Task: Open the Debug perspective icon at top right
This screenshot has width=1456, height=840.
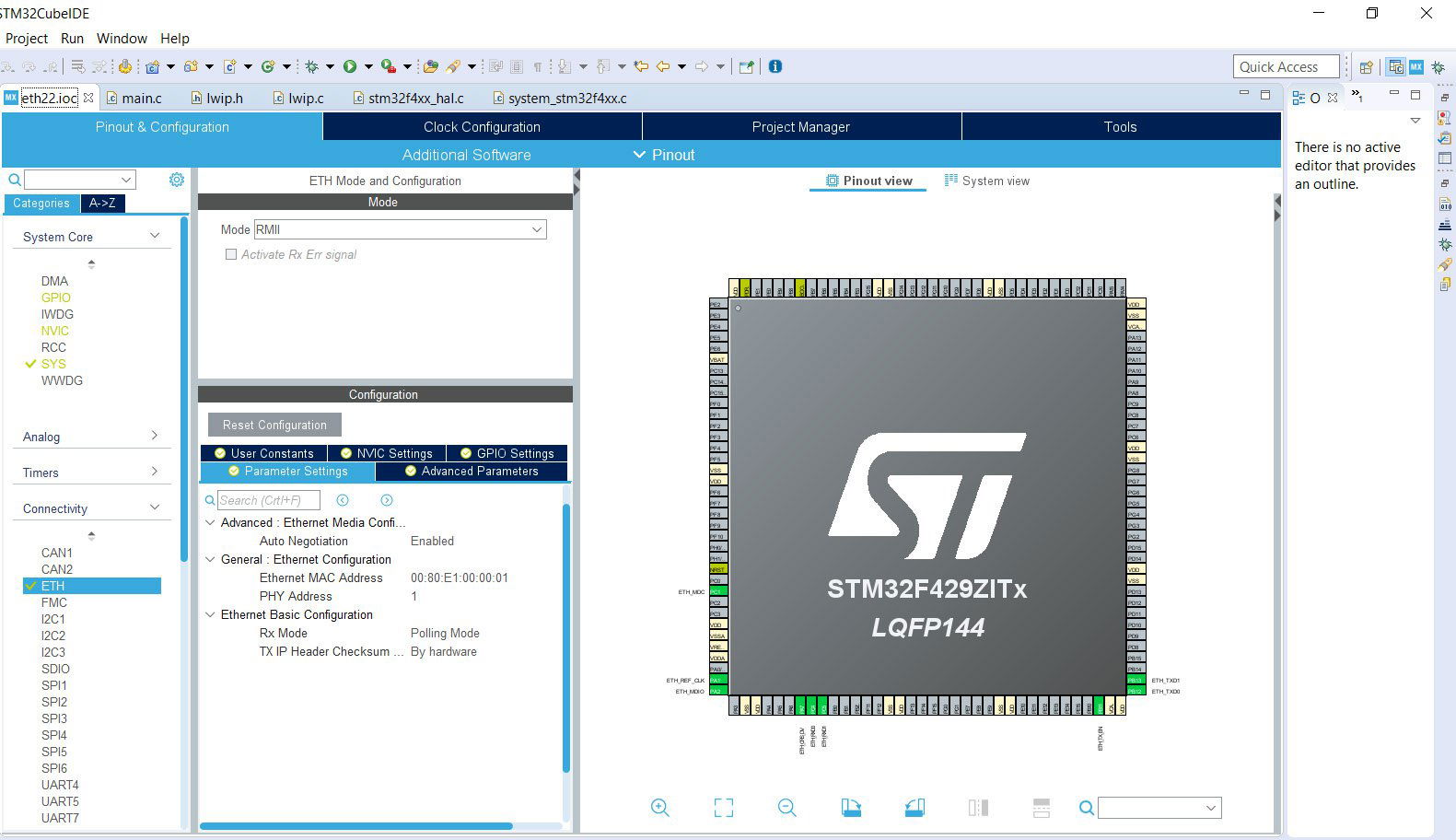Action: [x=1438, y=67]
